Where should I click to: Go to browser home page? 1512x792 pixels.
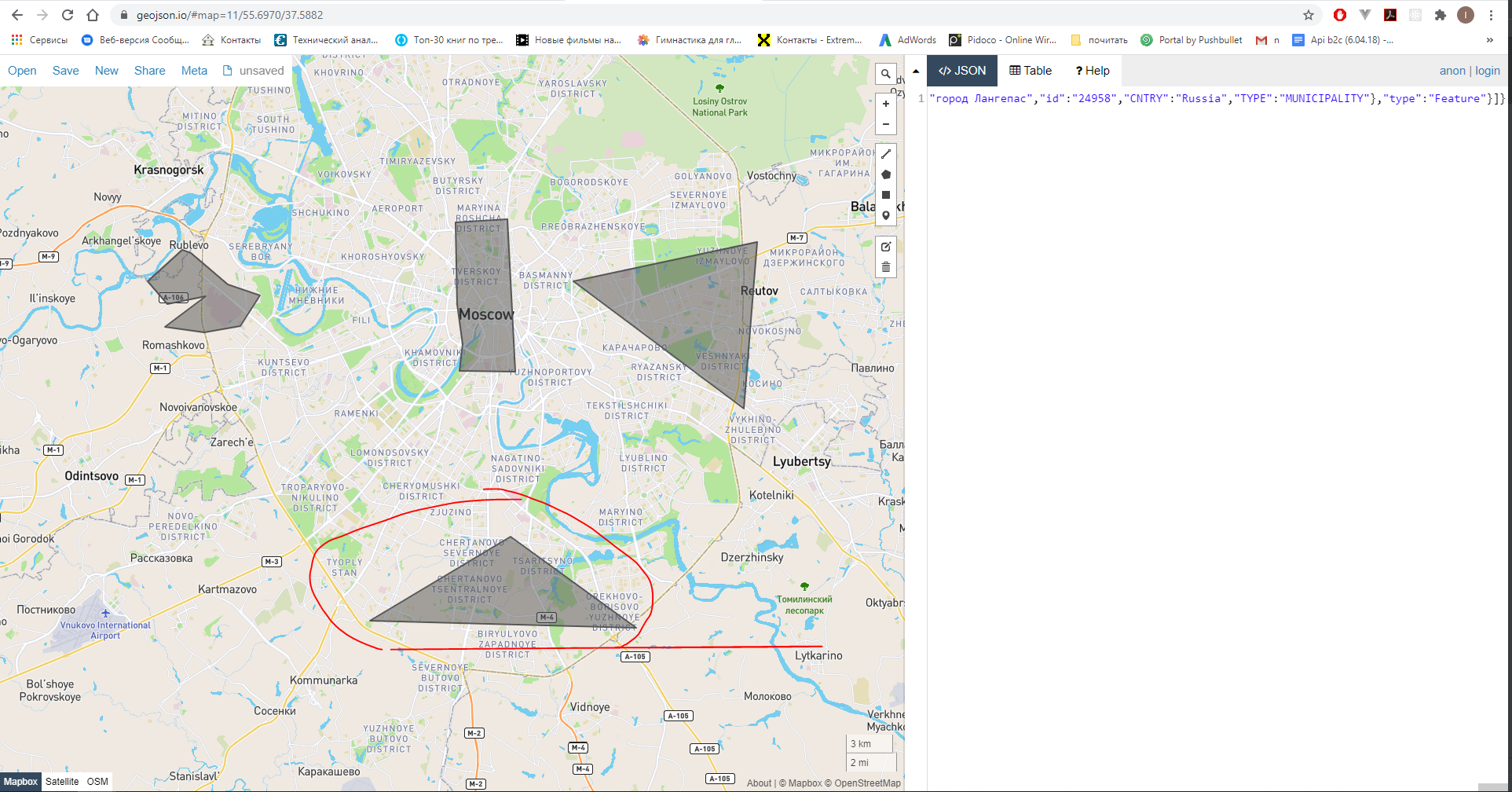point(93,15)
